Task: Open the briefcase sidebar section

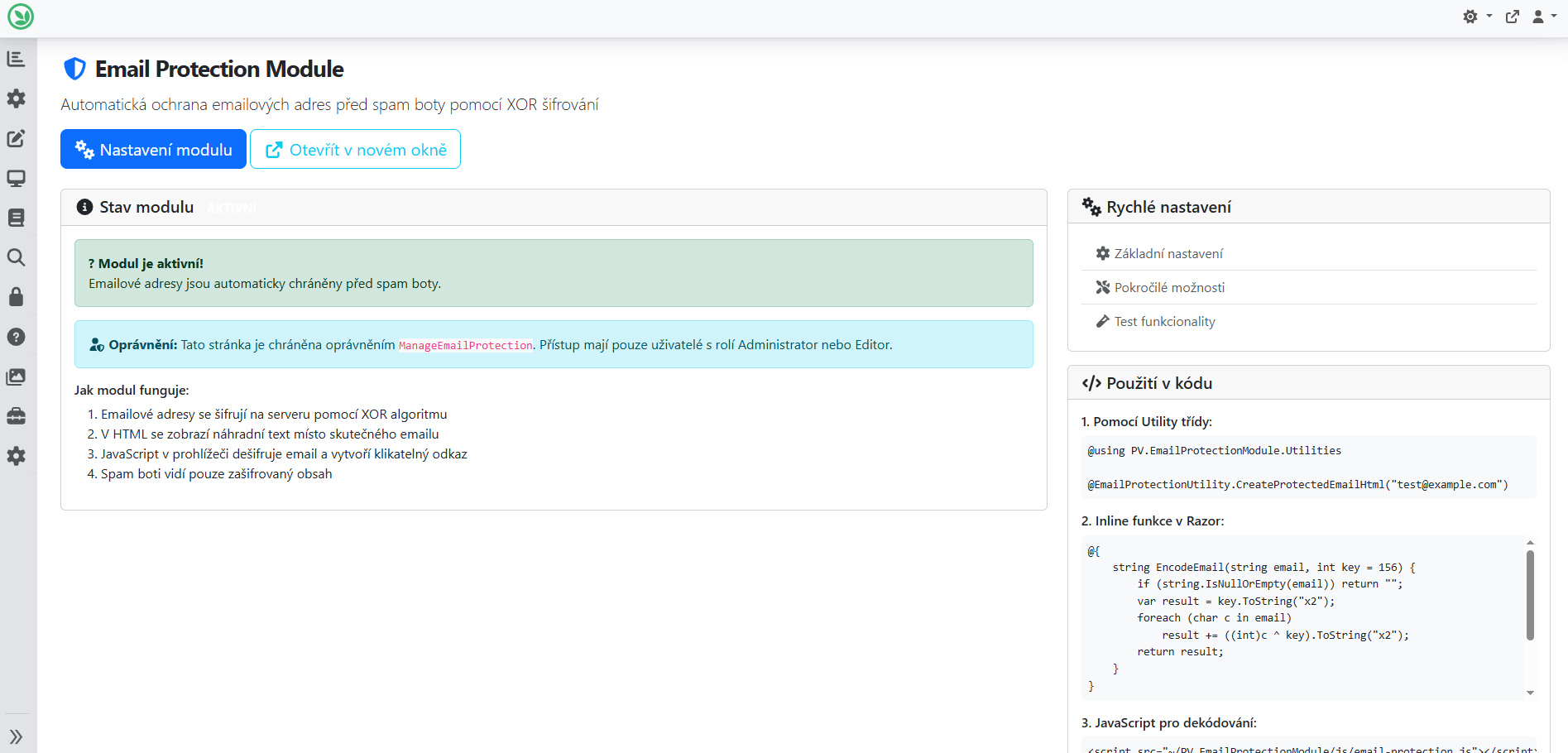Action: [16, 416]
